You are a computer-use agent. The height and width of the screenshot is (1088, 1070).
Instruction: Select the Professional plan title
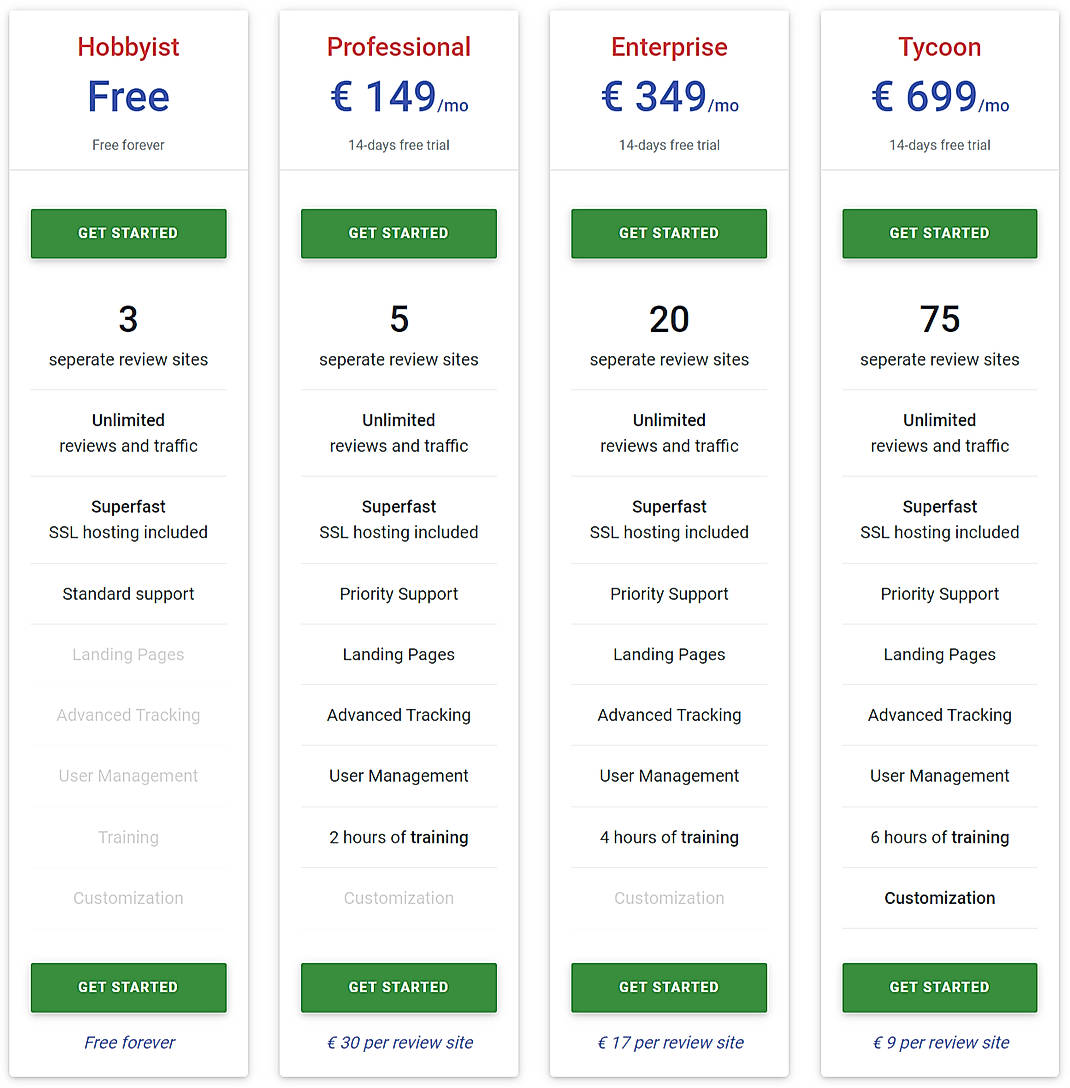click(x=398, y=46)
